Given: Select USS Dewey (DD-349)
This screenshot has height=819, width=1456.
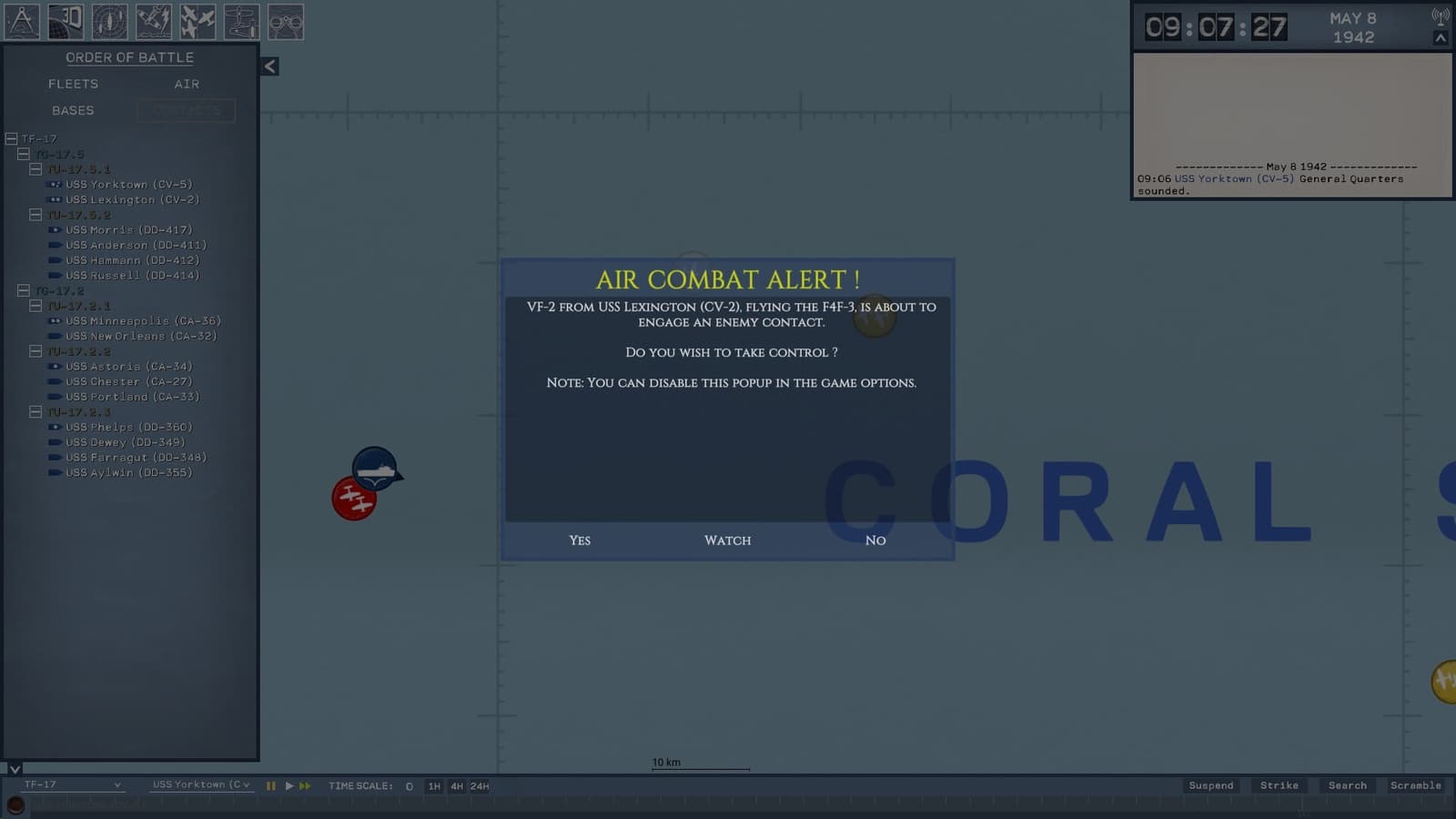Looking at the screenshot, I should [x=126, y=442].
